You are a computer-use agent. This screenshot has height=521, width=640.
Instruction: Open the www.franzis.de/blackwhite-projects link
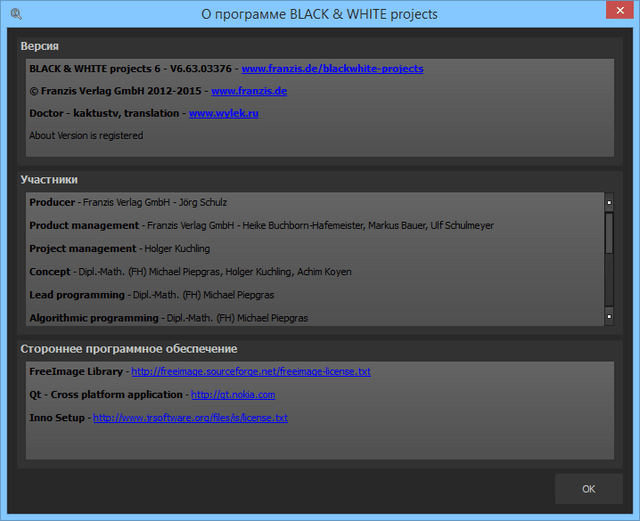(332, 69)
